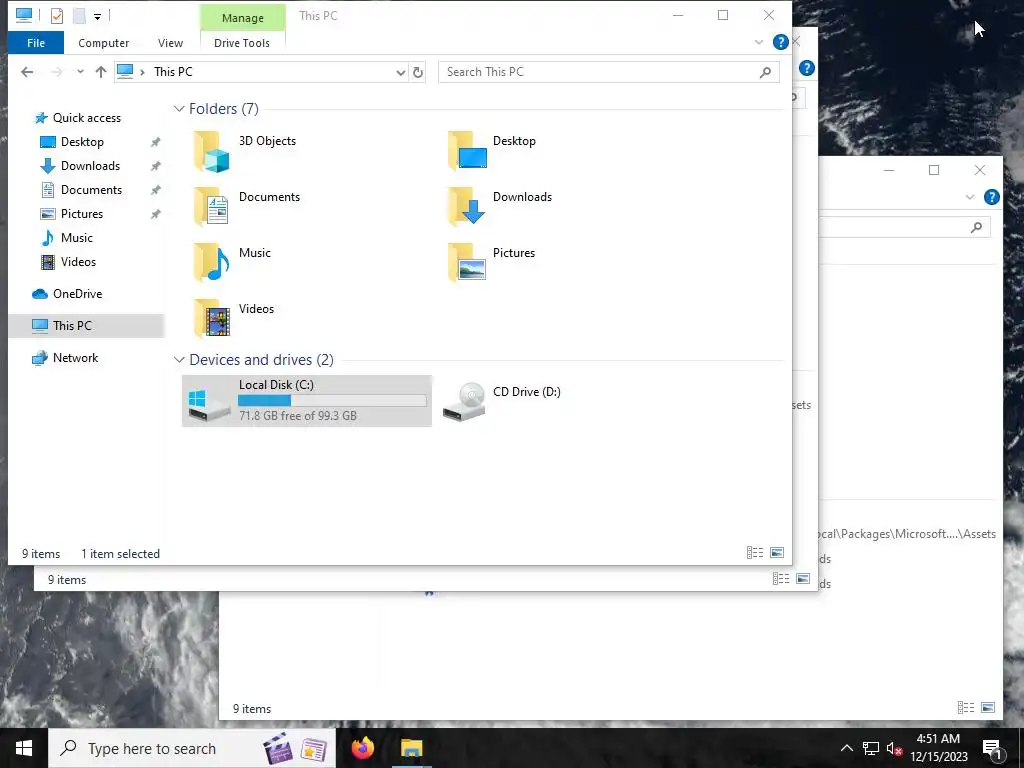Open the Music folder in Folders group
The height and width of the screenshot is (768, 1024).
click(232, 262)
